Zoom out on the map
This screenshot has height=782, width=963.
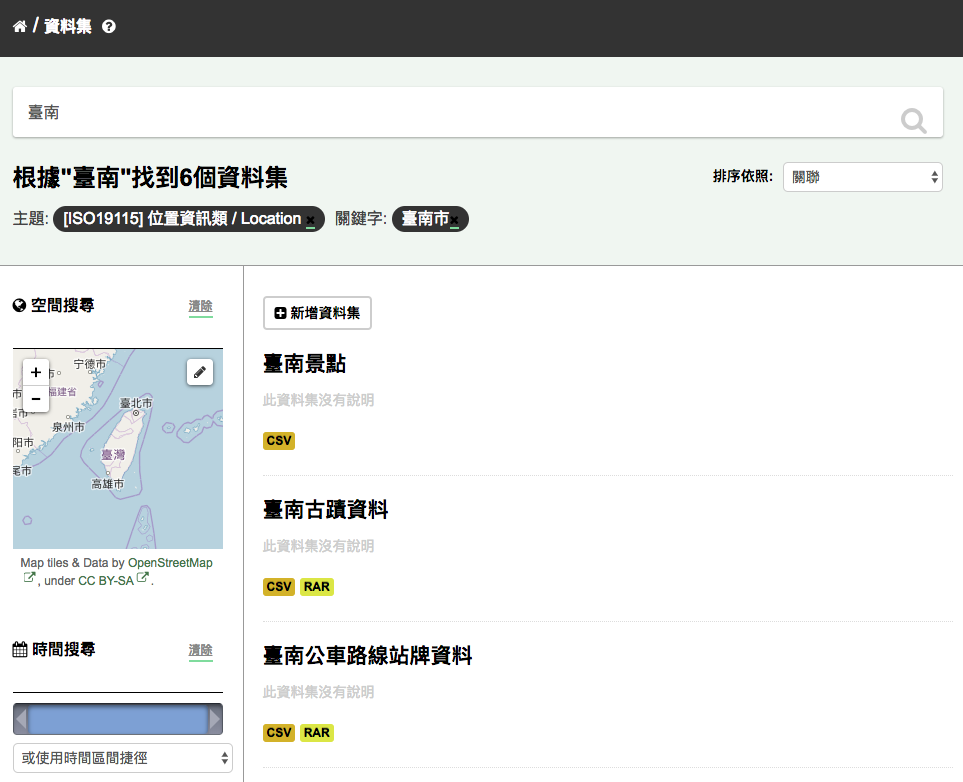pos(36,399)
